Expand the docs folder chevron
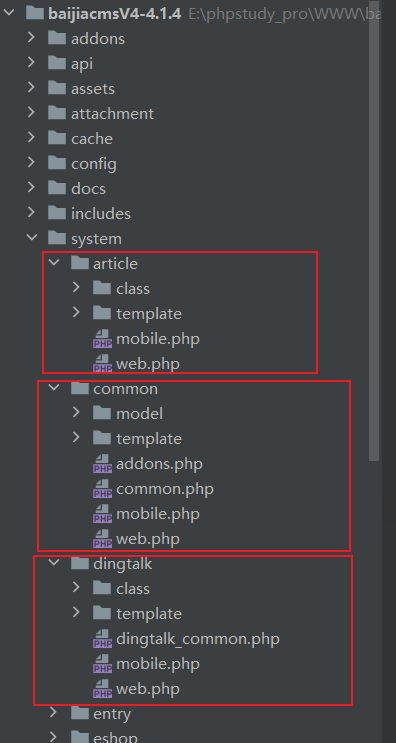The height and width of the screenshot is (743, 396). pos(32,188)
